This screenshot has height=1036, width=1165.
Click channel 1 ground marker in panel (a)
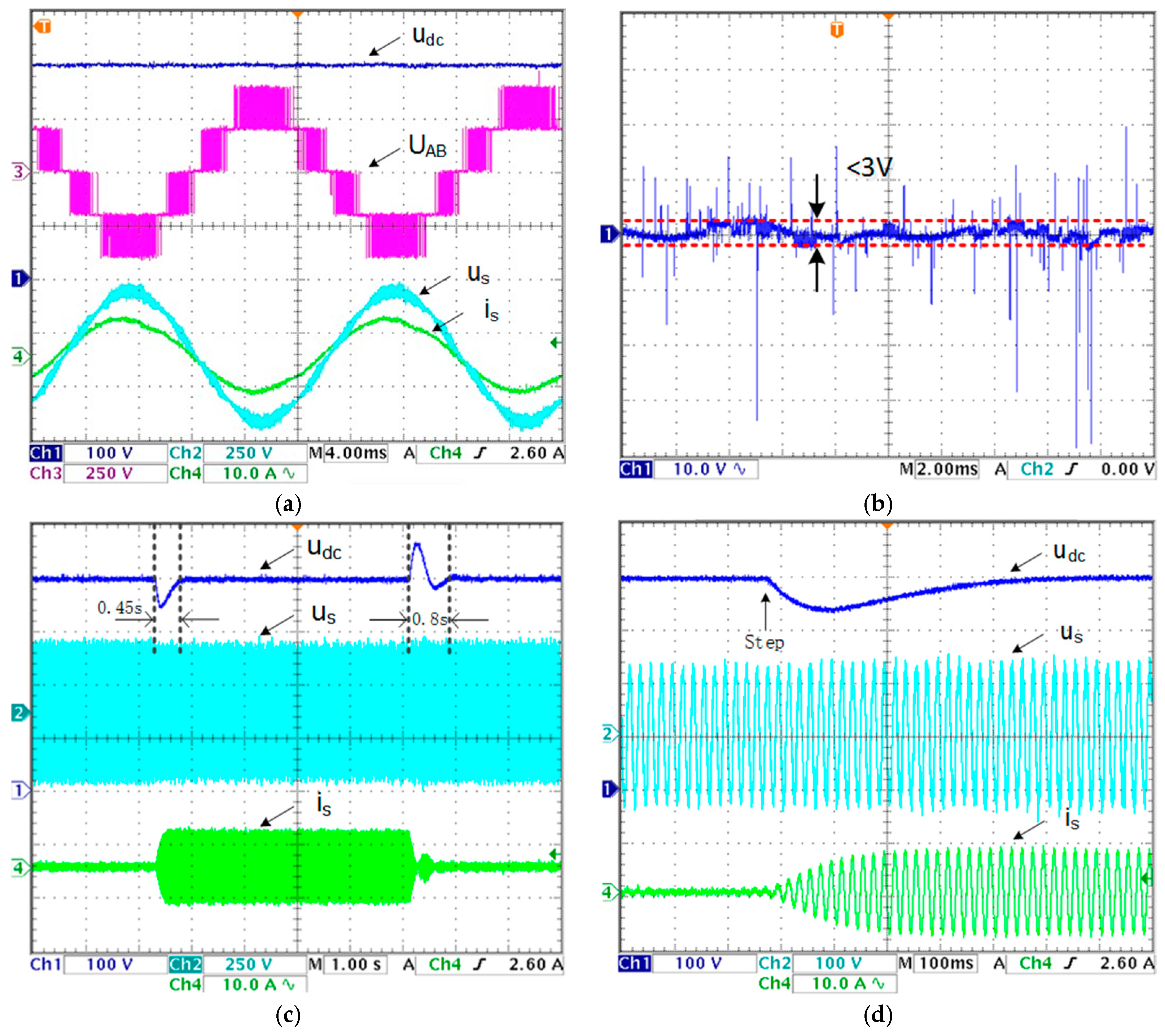tap(20, 279)
